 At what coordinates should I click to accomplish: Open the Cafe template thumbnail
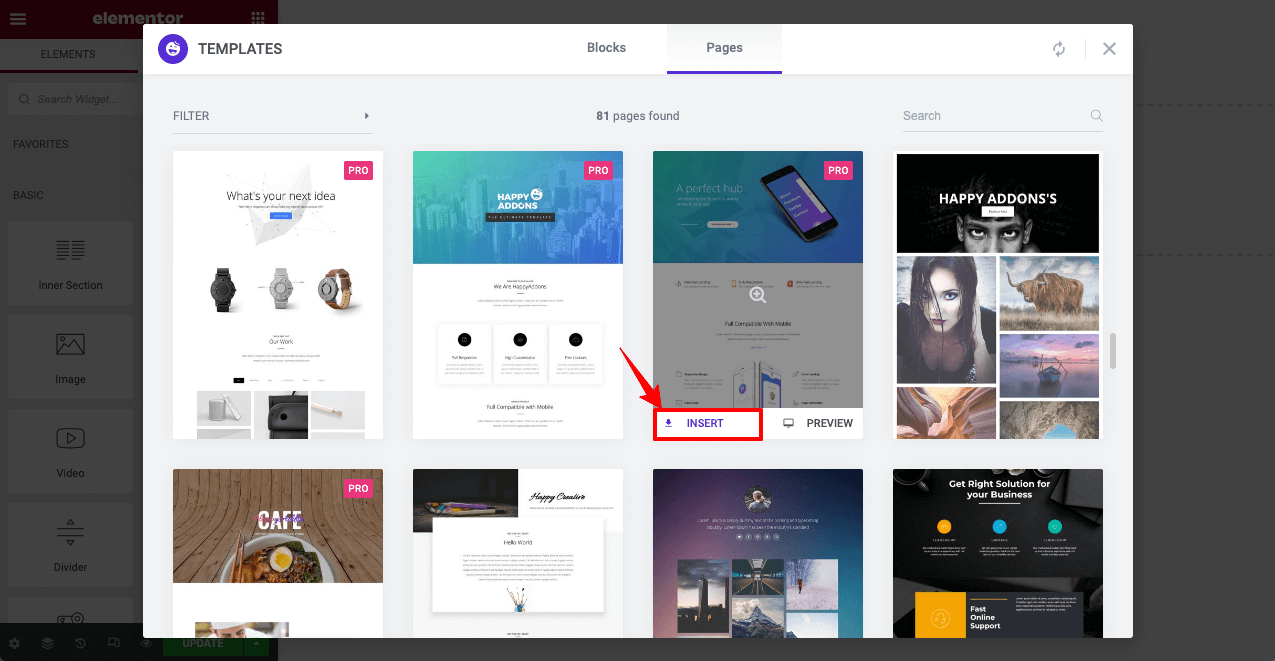tap(278, 553)
